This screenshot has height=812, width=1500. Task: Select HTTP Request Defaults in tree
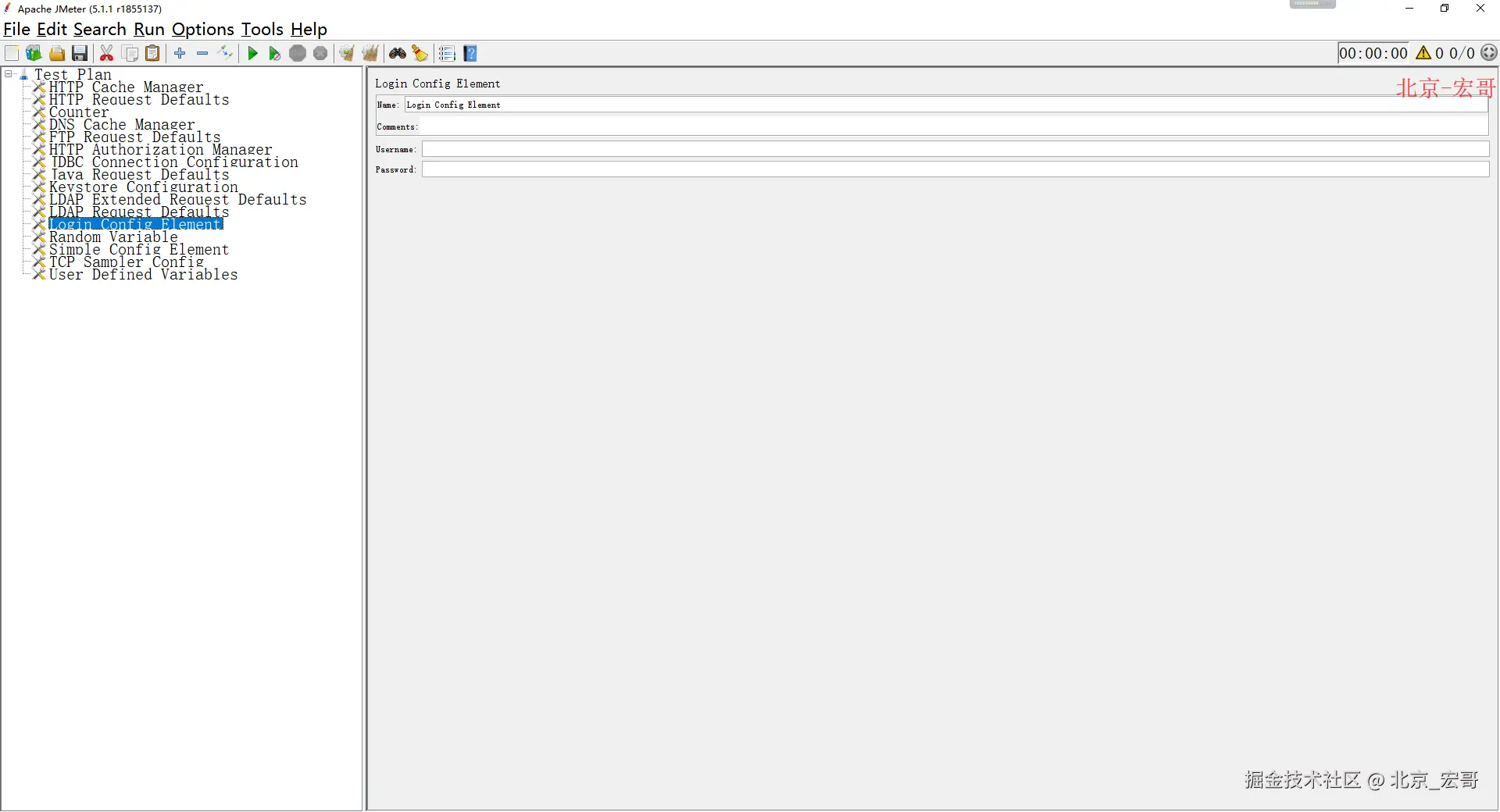pos(139,99)
